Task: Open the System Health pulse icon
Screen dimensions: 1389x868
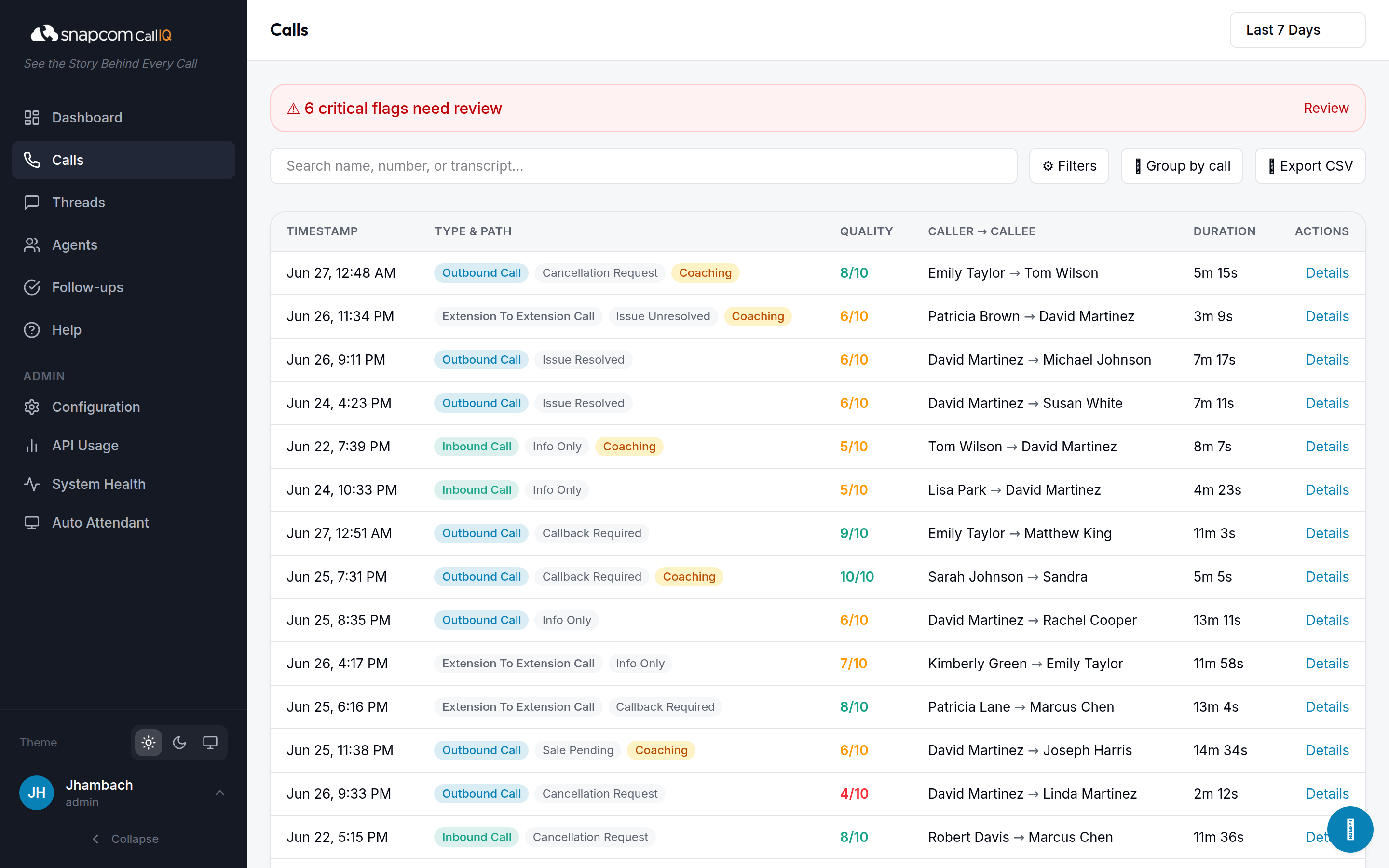Action: coord(31,484)
